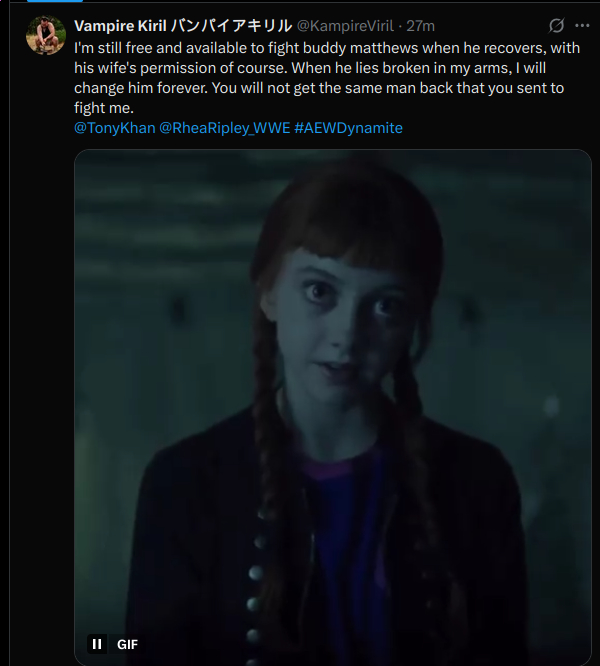Click the dot separator before 27m

click(400, 25)
